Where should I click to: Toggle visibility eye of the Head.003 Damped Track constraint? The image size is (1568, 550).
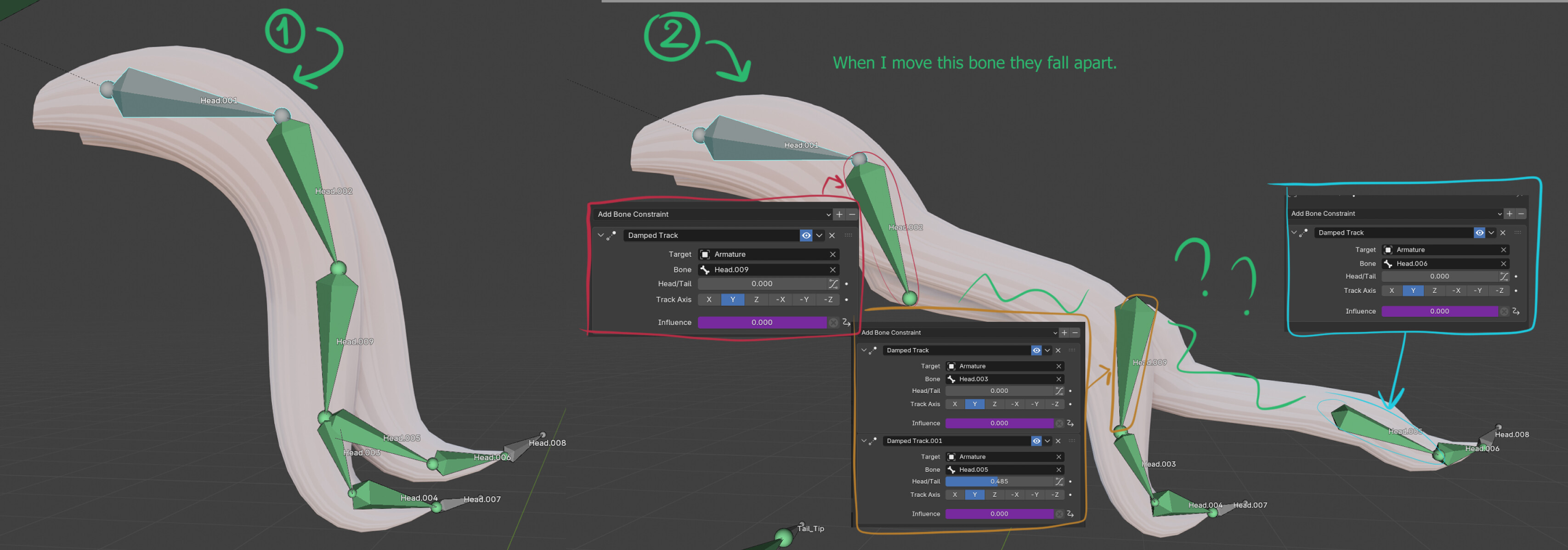(x=1036, y=350)
